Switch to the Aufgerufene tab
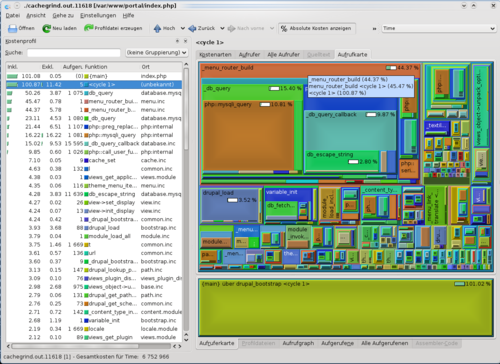 tap(338, 343)
